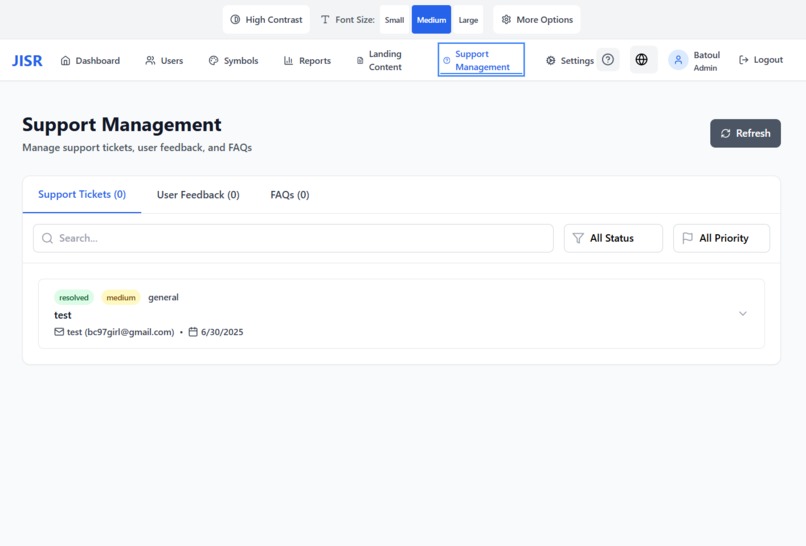Click the search magnifier icon
806x546 pixels.
(47, 238)
